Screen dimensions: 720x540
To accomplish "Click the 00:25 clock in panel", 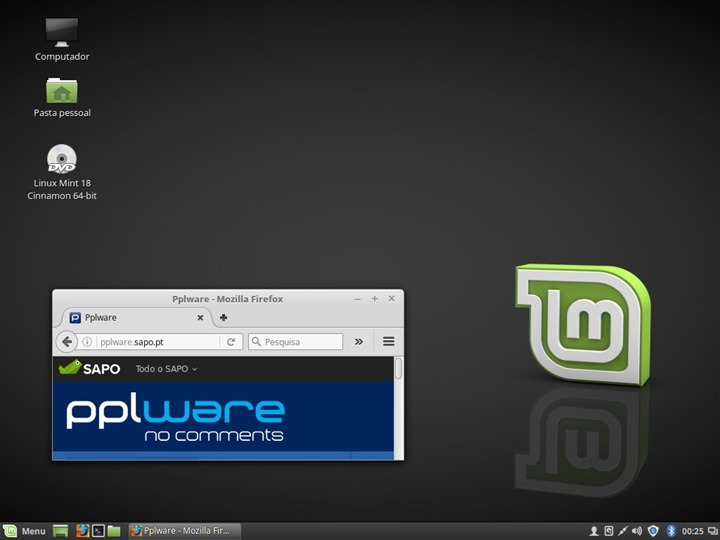I will (x=692, y=531).
